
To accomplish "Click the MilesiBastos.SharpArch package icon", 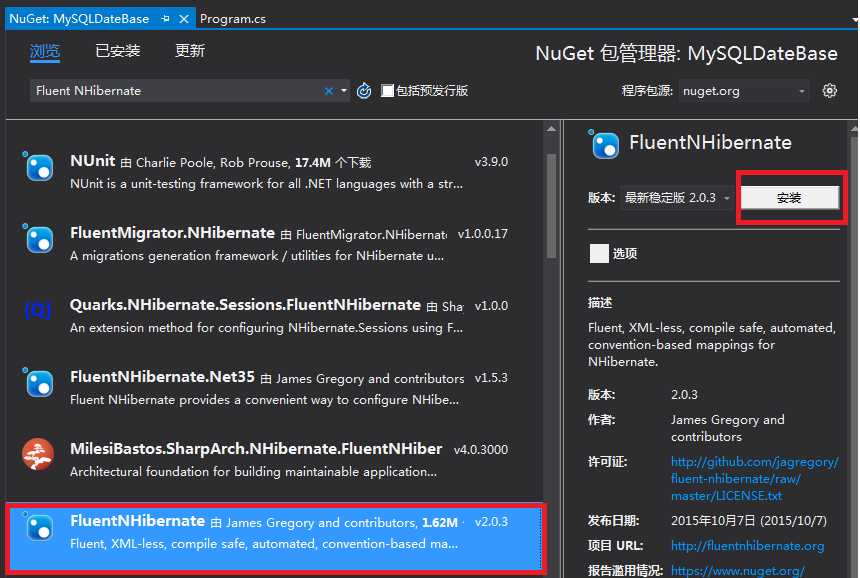I will [38, 455].
